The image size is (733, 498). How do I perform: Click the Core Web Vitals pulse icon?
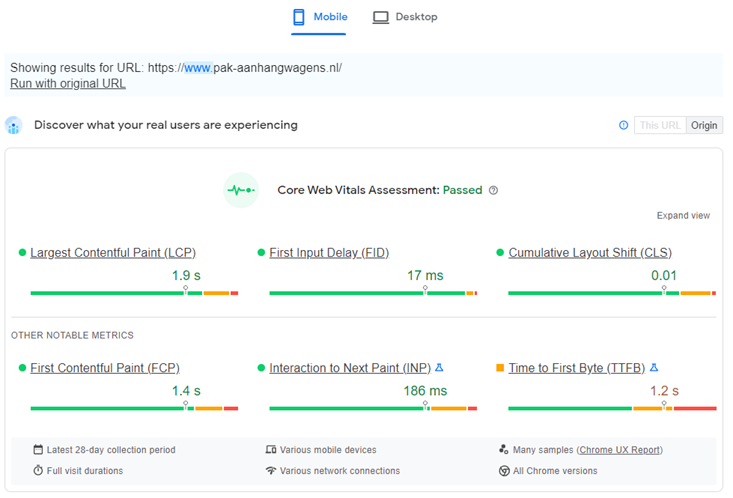coord(241,190)
